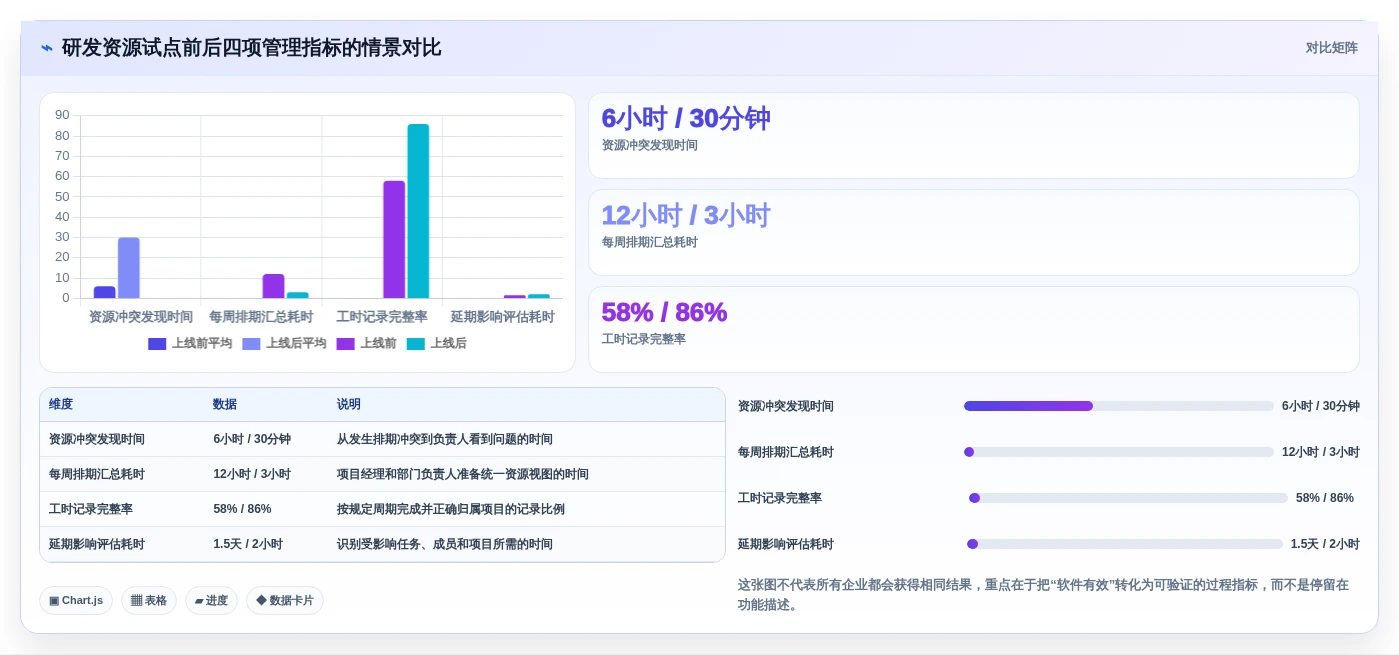
Task: Click the 进度 tag chip
Action: pos(211,601)
